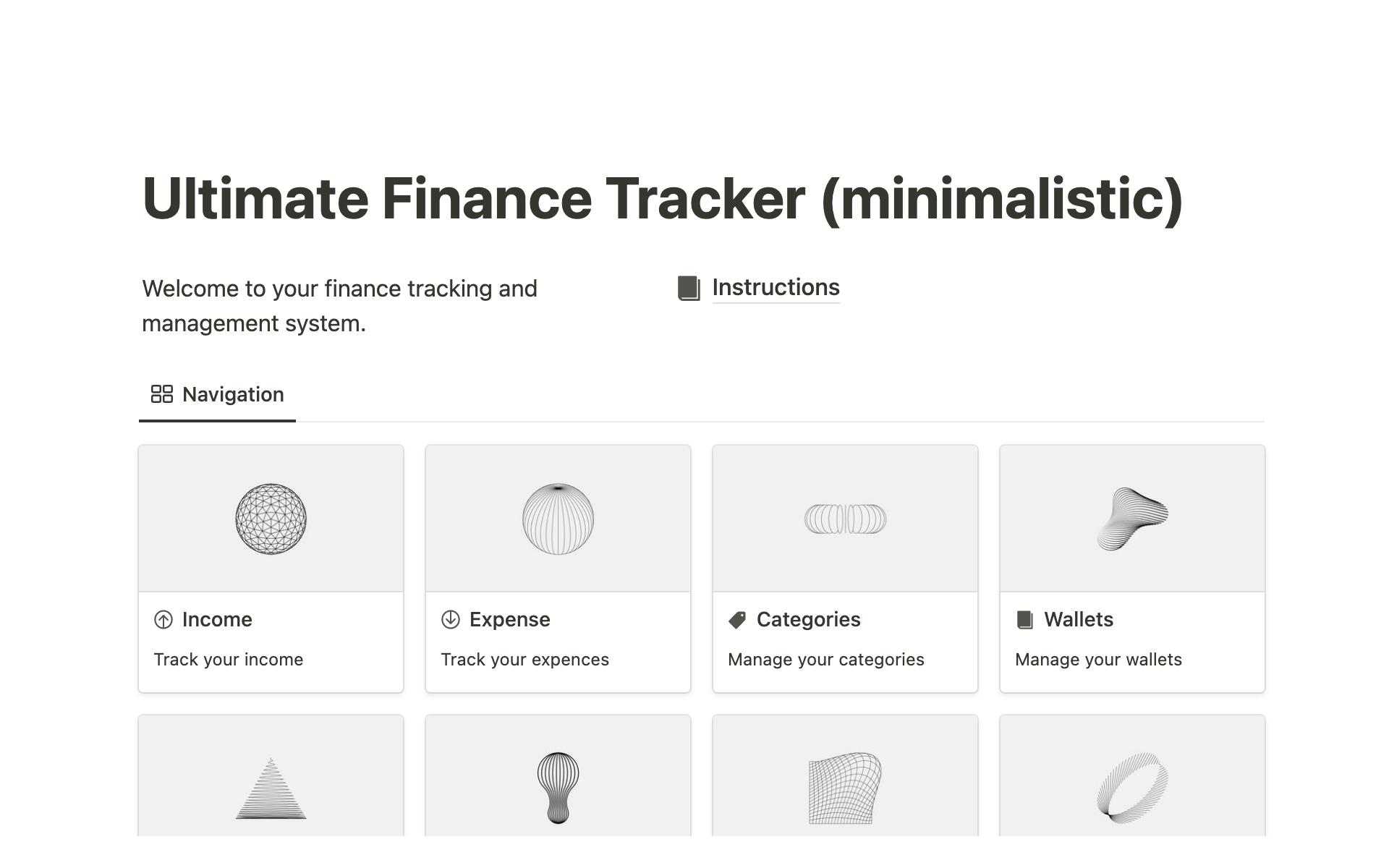The width and height of the screenshot is (1389, 868).
Task: Click the Navigation grid icon
Action: point(161,394)
